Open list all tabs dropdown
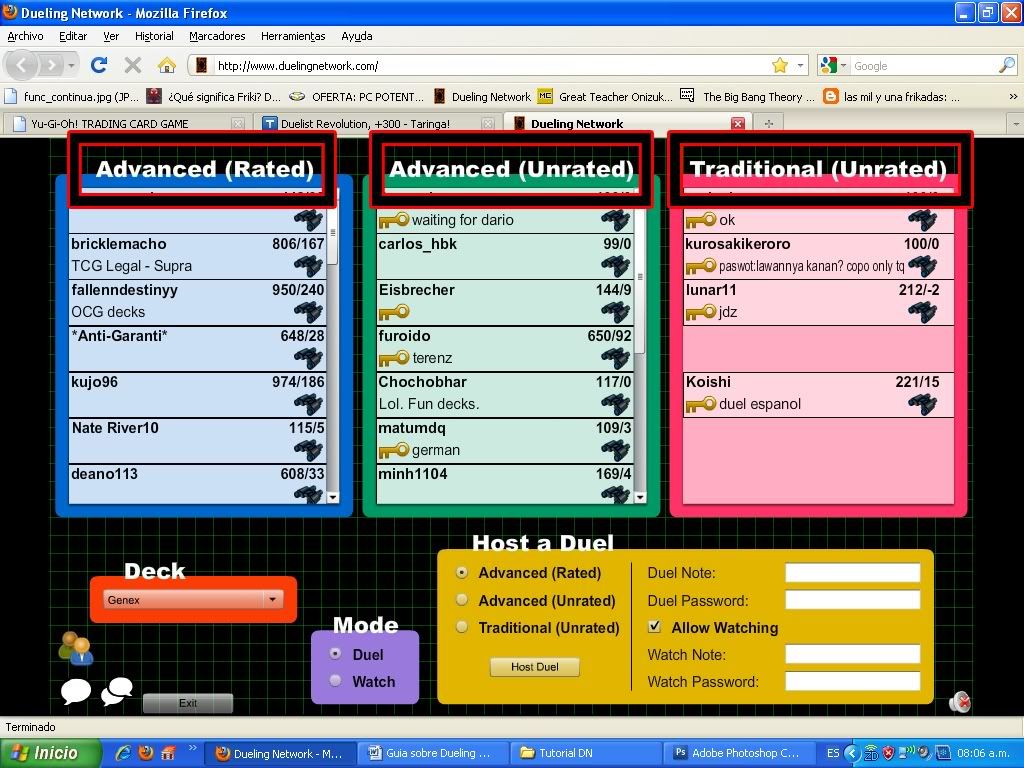 [x=1016, y=123]
